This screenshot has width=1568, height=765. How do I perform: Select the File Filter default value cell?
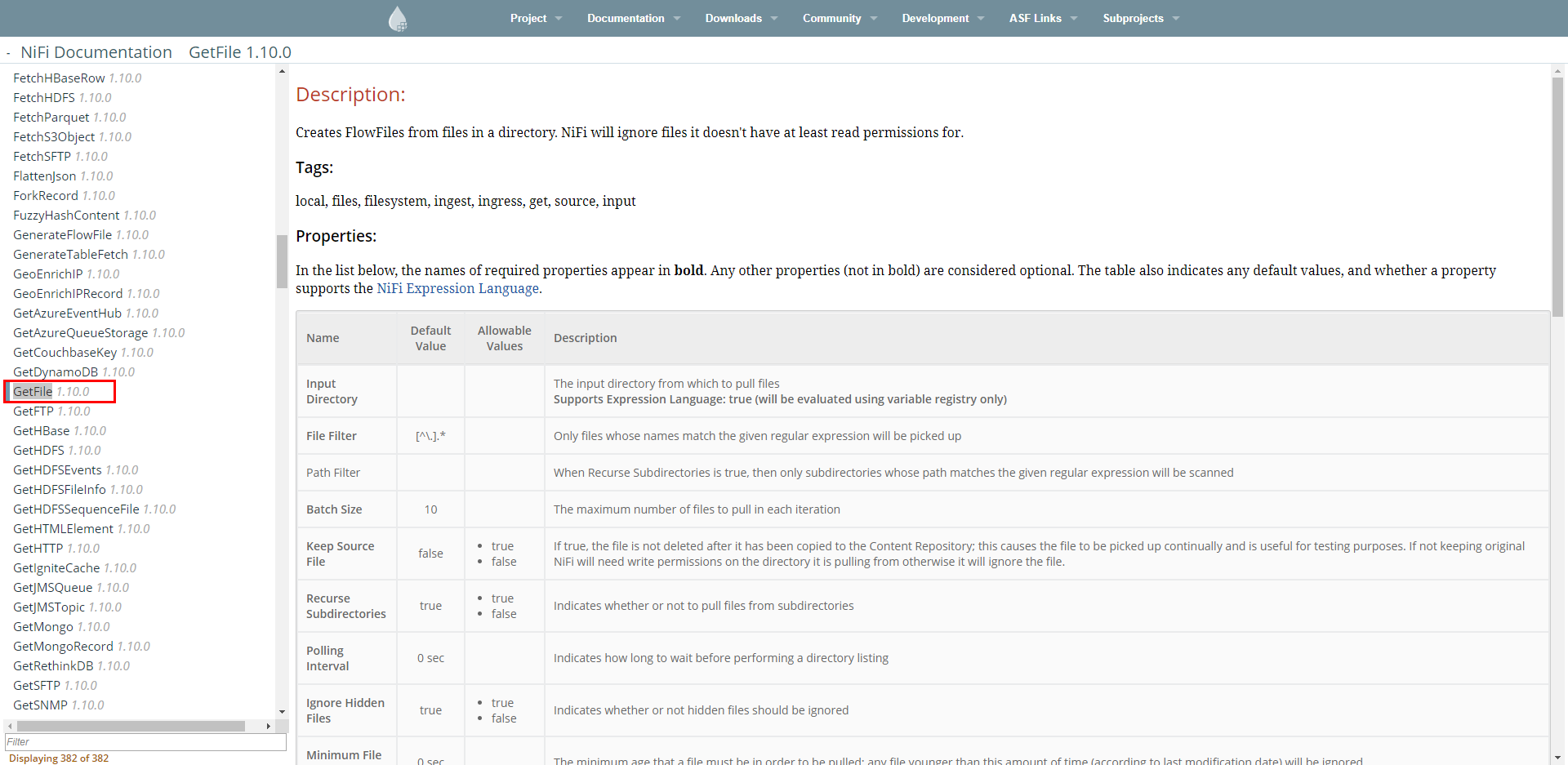430,436
